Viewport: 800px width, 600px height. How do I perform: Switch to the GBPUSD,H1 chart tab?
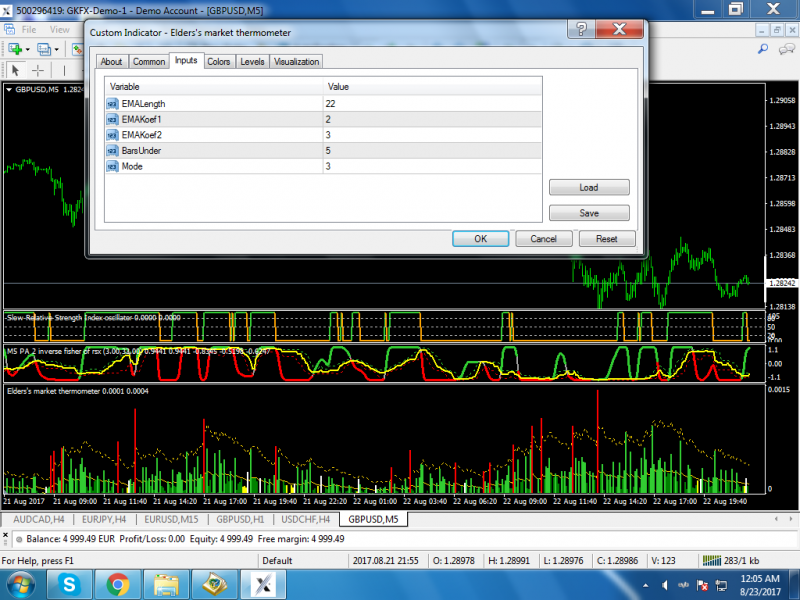tap(240, 519)
